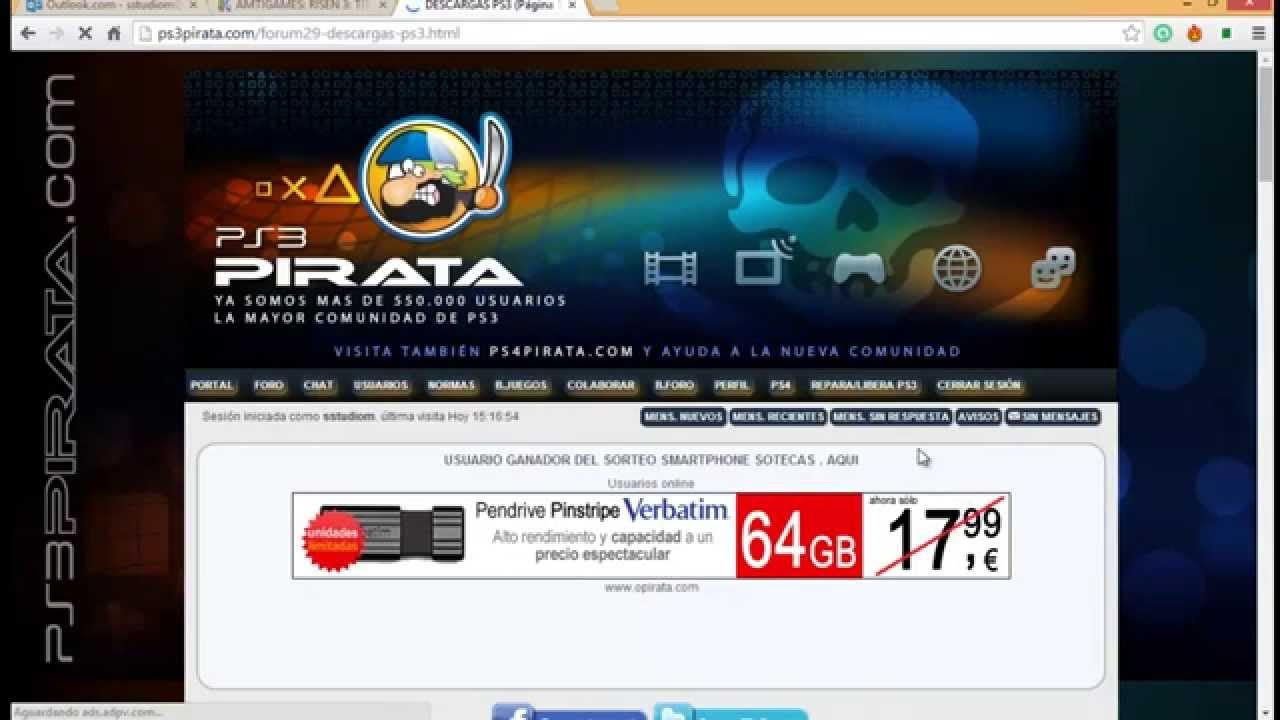Open the Chrome hamburger menu

(x=1258, y=33)
